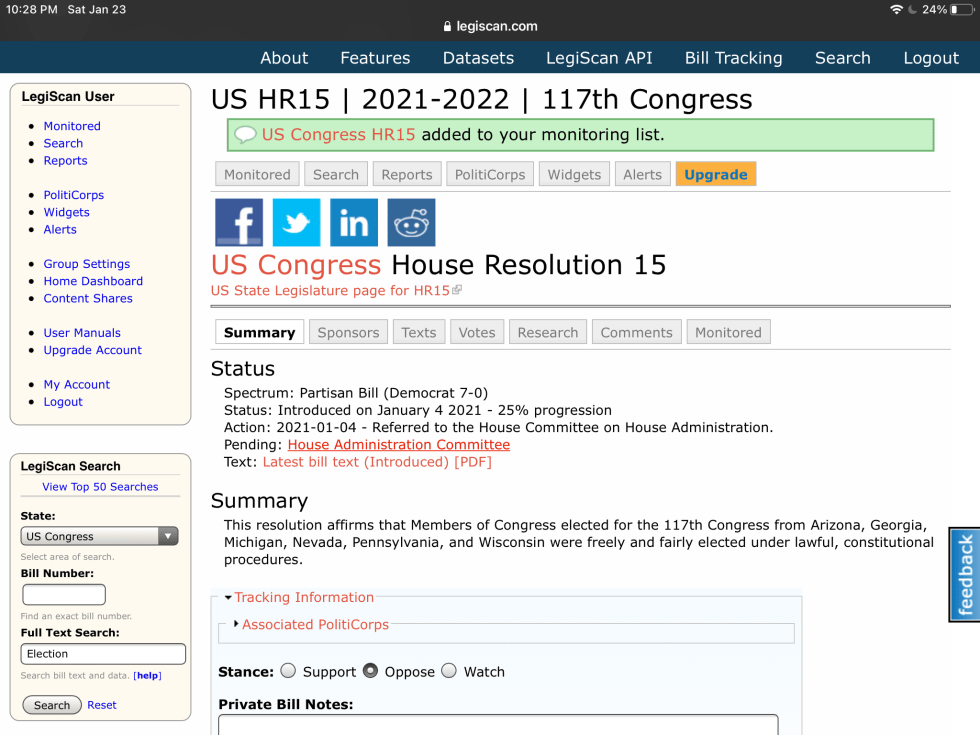Select the Support stance radio button
This screenshot has height=735, width=980.
click(x=288, y=671)
